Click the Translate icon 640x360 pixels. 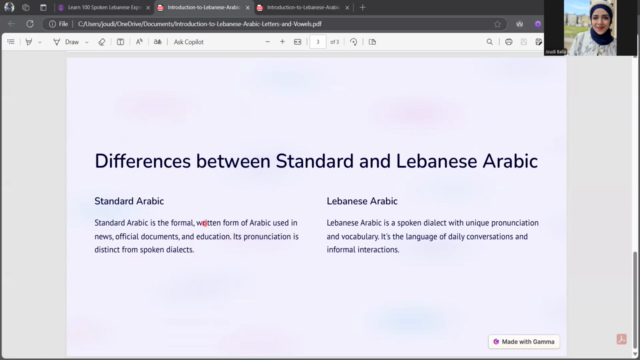(158, 42)
